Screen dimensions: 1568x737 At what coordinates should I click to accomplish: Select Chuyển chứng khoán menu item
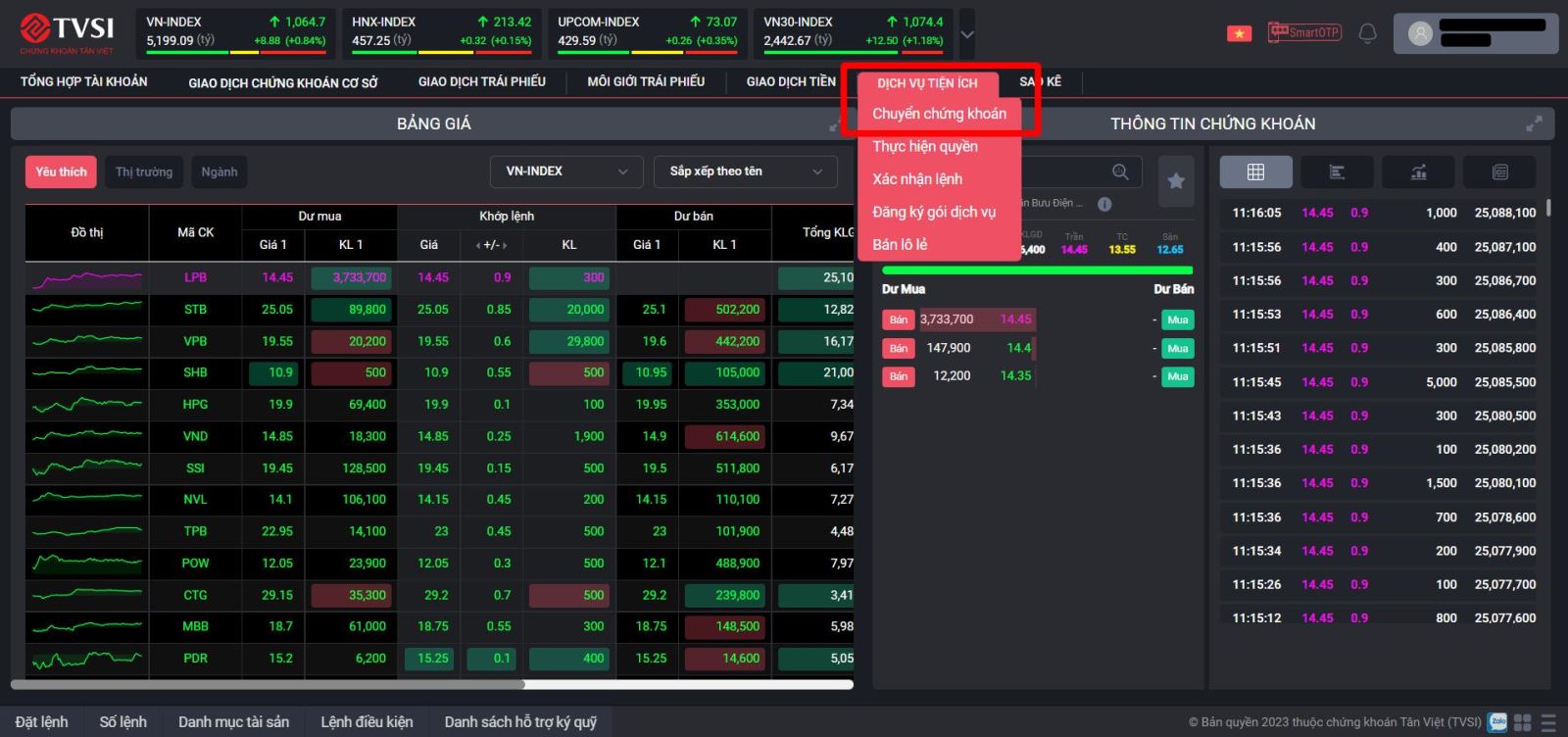pos(939,114)
